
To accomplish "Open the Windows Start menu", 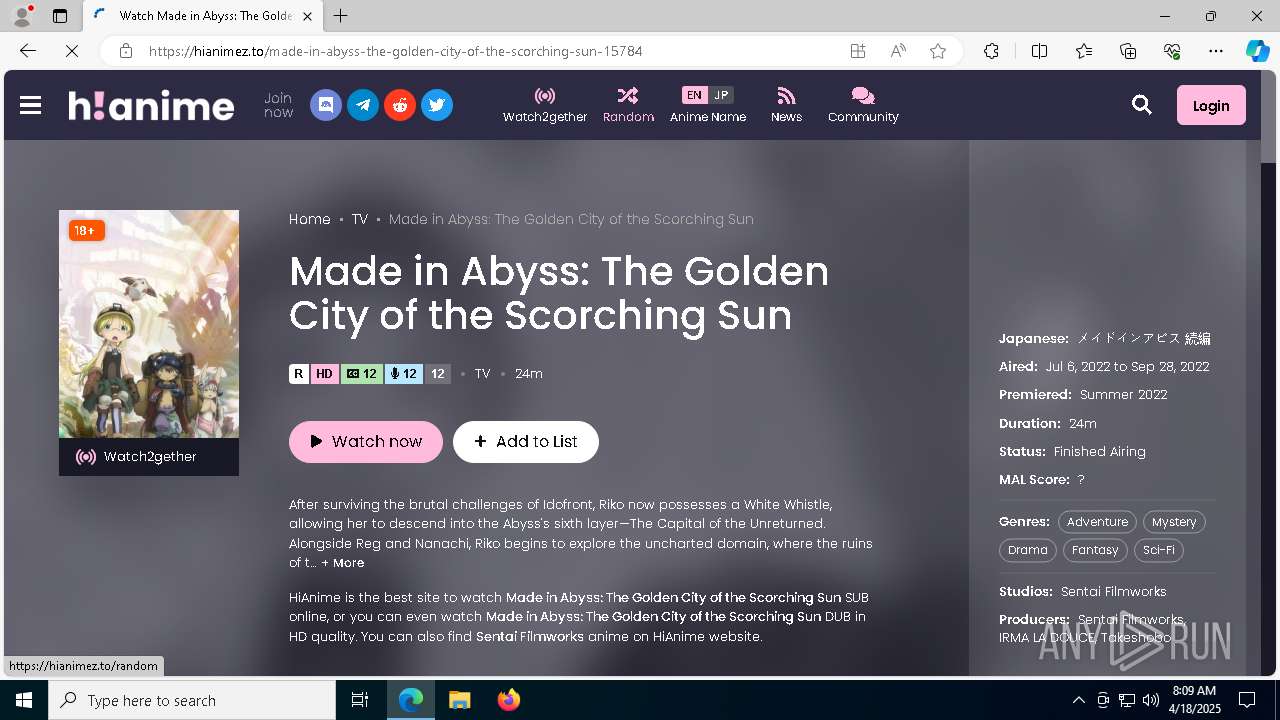I will (24, 700).
